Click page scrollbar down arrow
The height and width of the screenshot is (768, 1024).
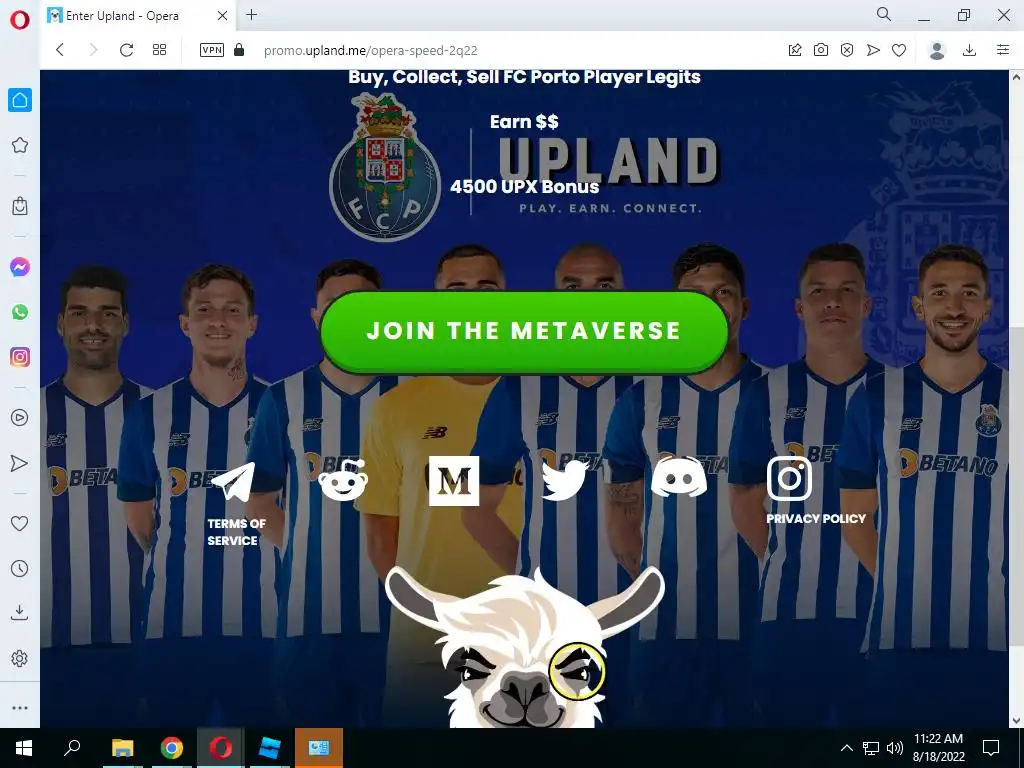(1016, 721)
